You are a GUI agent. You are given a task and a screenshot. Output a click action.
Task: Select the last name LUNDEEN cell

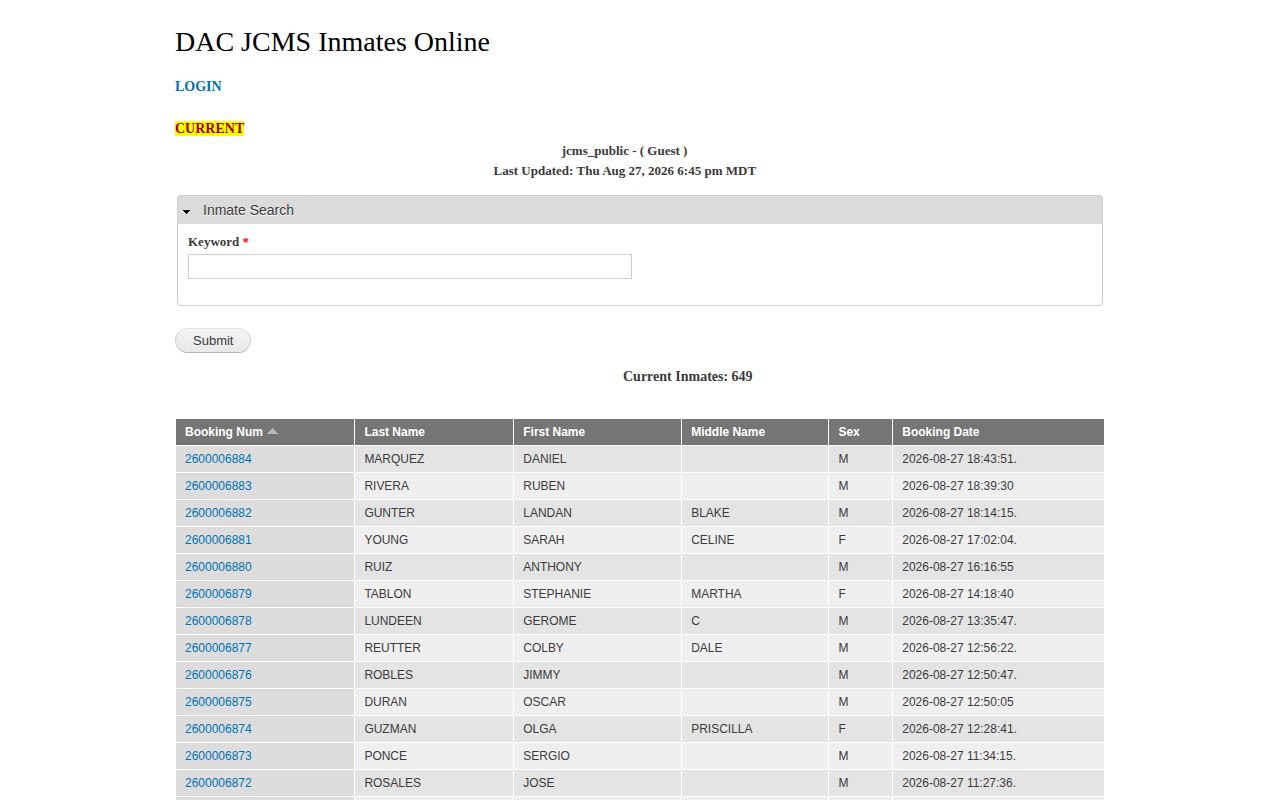click(434, 621)
